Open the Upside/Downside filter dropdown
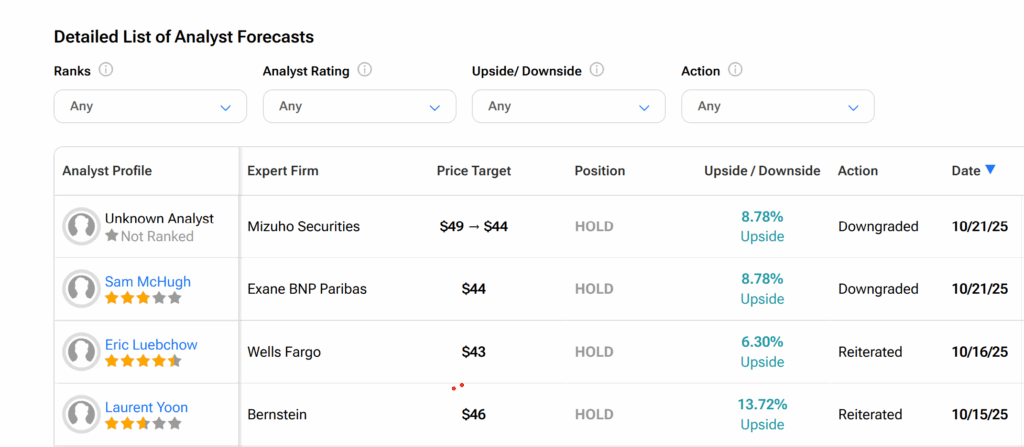1024x447 pixels. 568,106
